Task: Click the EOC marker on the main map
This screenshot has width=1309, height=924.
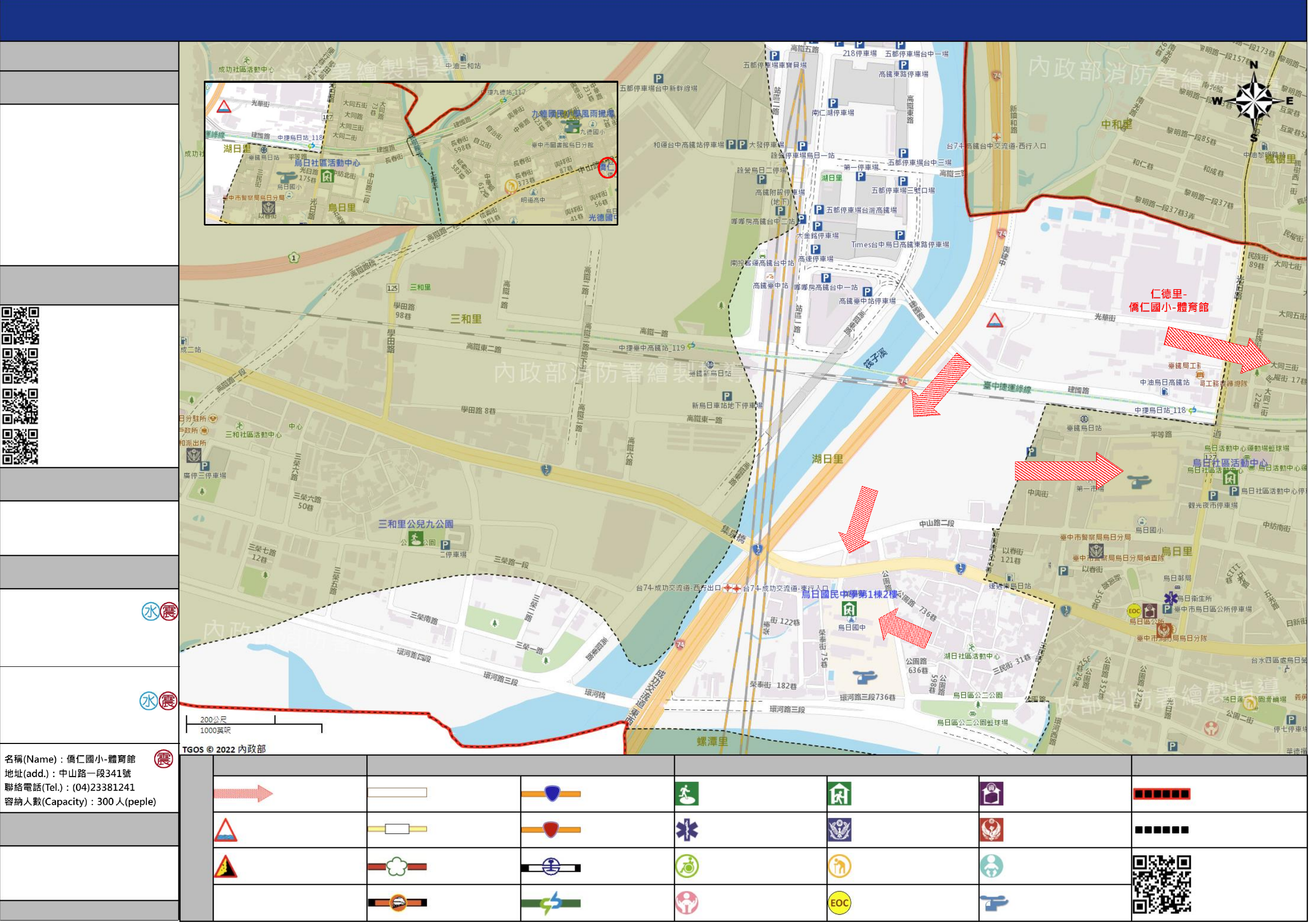Action: tap(1135, 612)
